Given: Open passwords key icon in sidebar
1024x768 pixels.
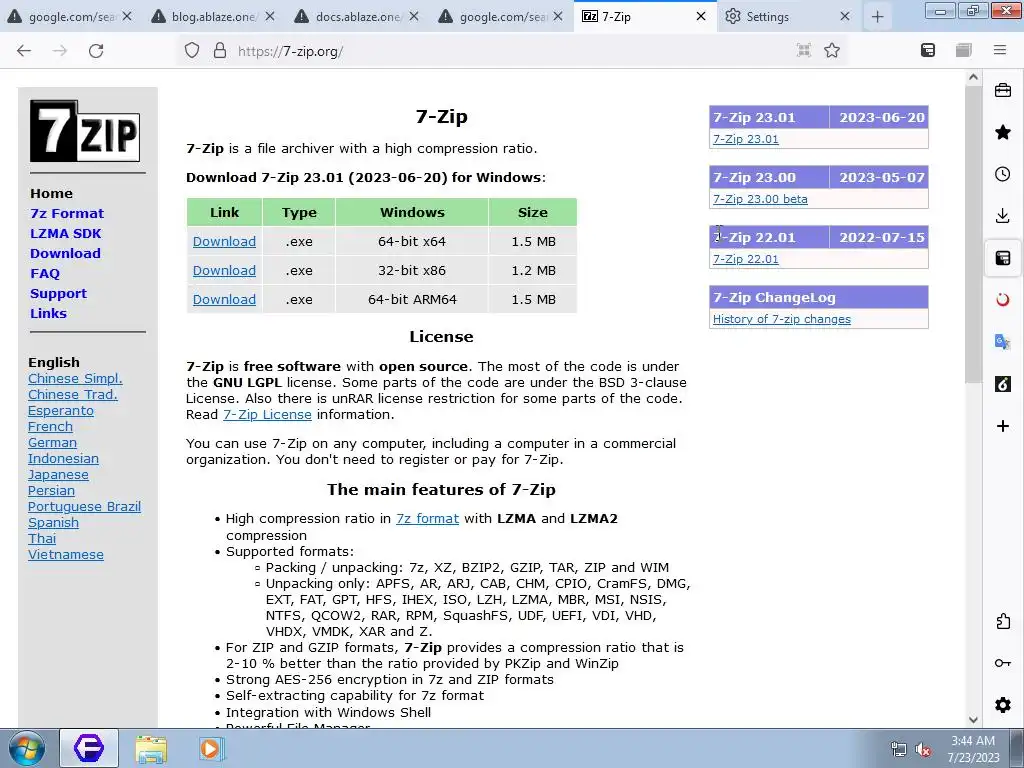Looking at the screenshot, I should click(x=1002, y=663).
